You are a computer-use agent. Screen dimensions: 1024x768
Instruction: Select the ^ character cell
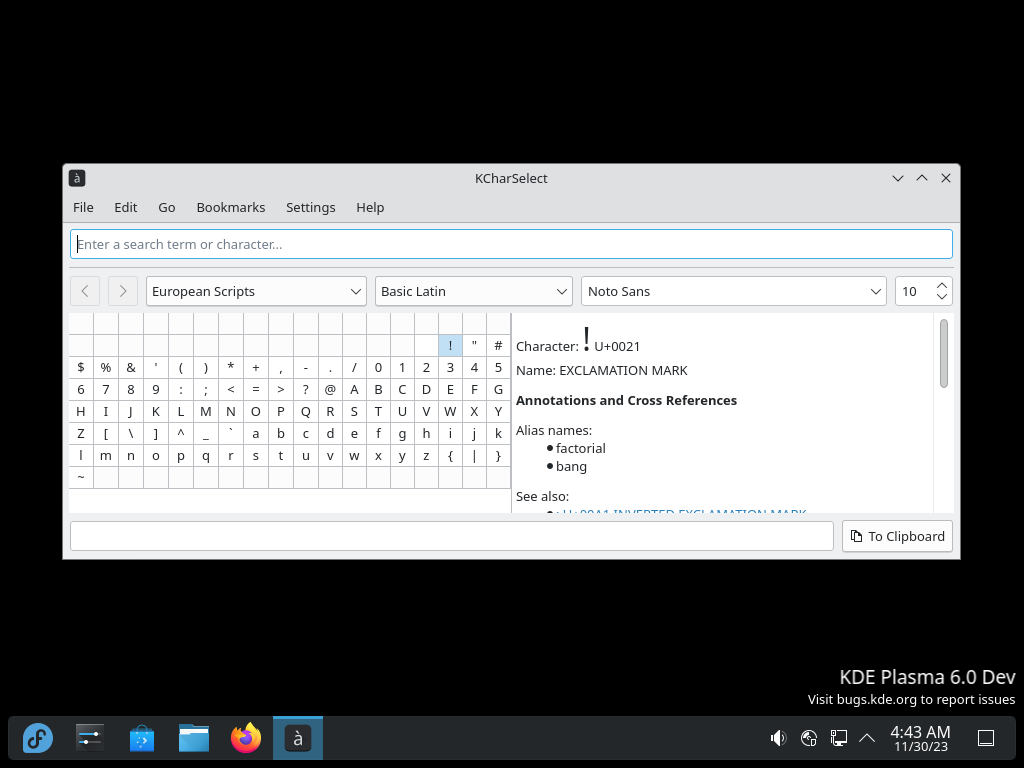pyautogui.click(x=181, y=434)
